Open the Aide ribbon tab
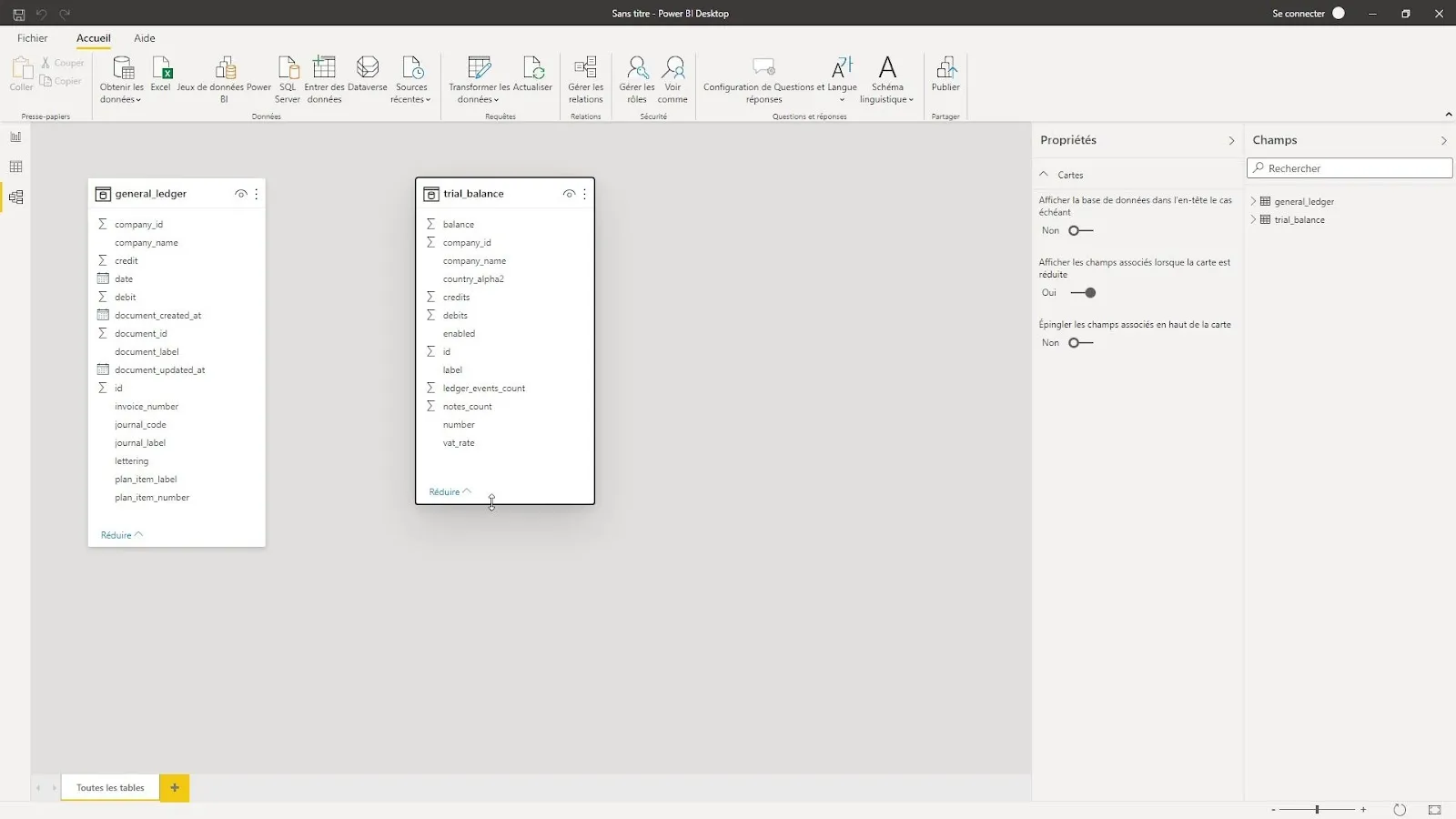 [x=145, y=38]
